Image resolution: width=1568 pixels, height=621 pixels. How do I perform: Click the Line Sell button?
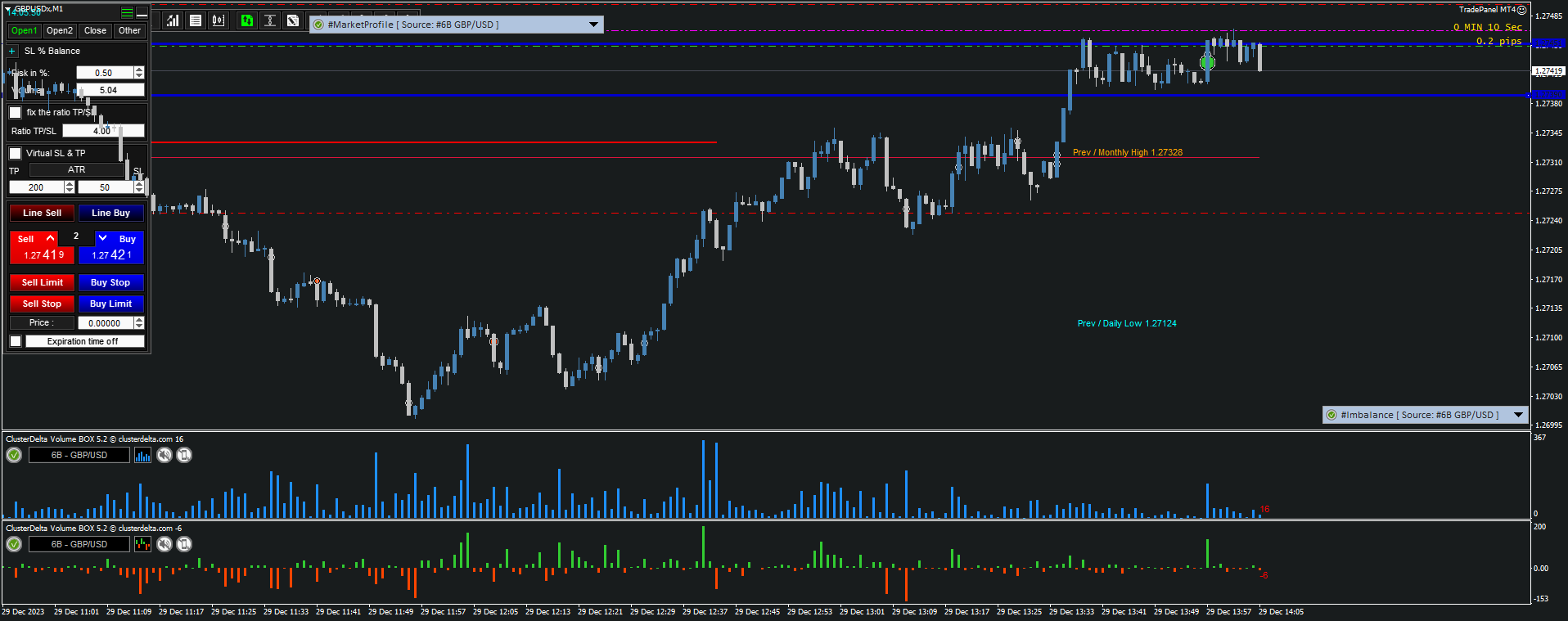pos(42,213)
